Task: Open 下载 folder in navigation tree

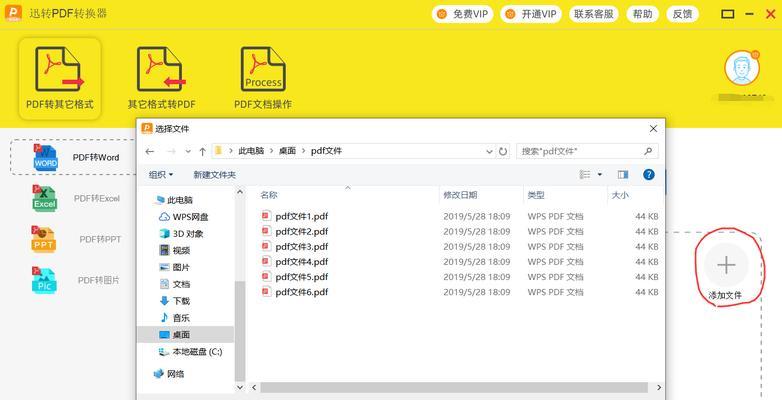Action: [175, 301]
